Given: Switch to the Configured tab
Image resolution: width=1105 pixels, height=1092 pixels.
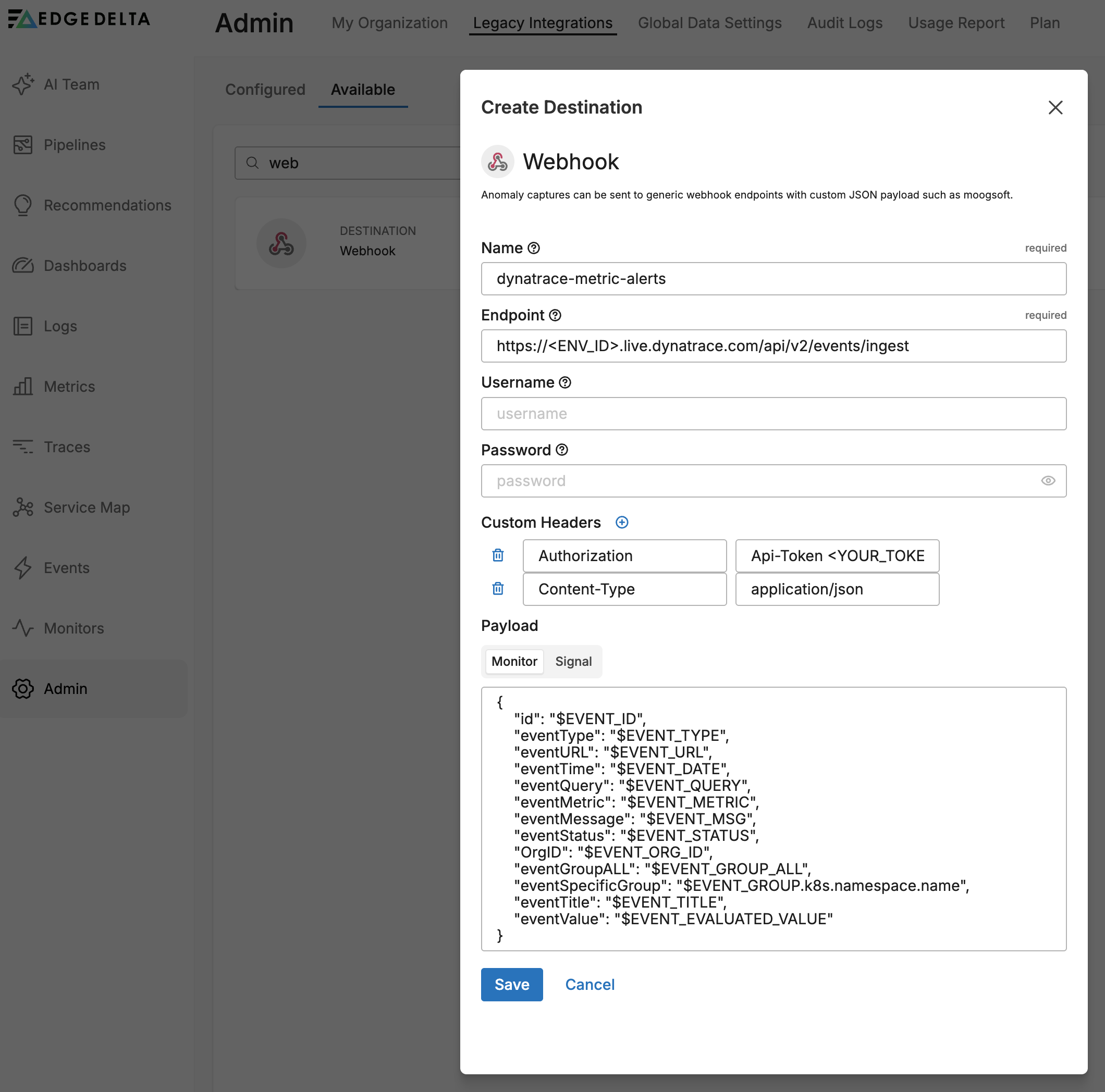Looking at the screenshot, I should (x=265, y=90).
